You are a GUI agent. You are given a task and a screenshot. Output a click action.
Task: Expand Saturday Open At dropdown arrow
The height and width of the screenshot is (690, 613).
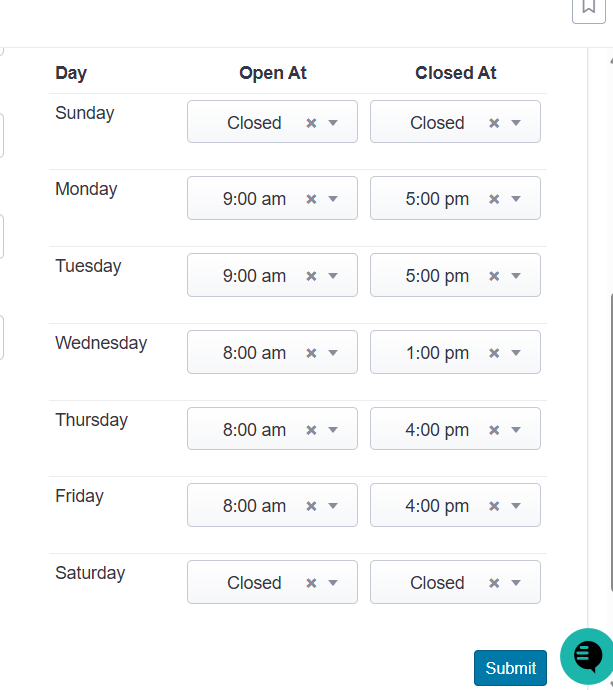point(333,583)
